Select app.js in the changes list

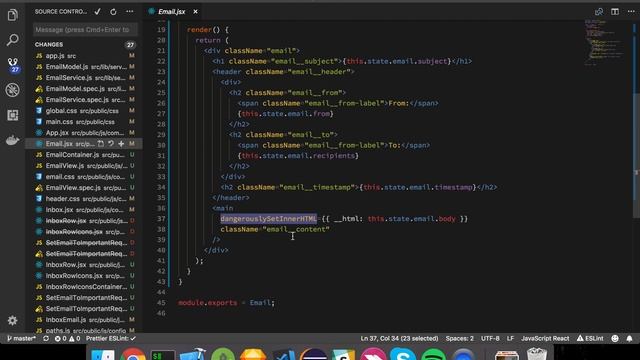(x=84, y=56)
